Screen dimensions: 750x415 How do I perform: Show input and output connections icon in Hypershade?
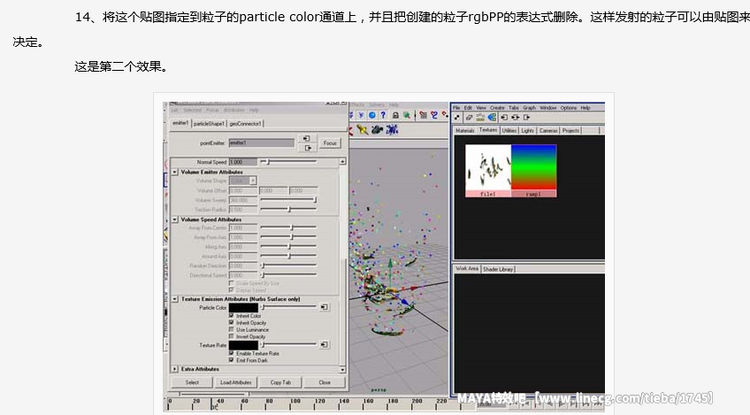(515, 117)
